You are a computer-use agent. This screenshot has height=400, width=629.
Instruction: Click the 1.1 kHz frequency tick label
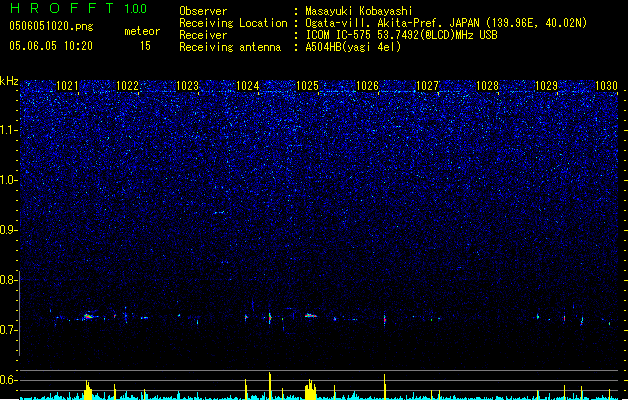pyautogui.click(x=8, y=130)
